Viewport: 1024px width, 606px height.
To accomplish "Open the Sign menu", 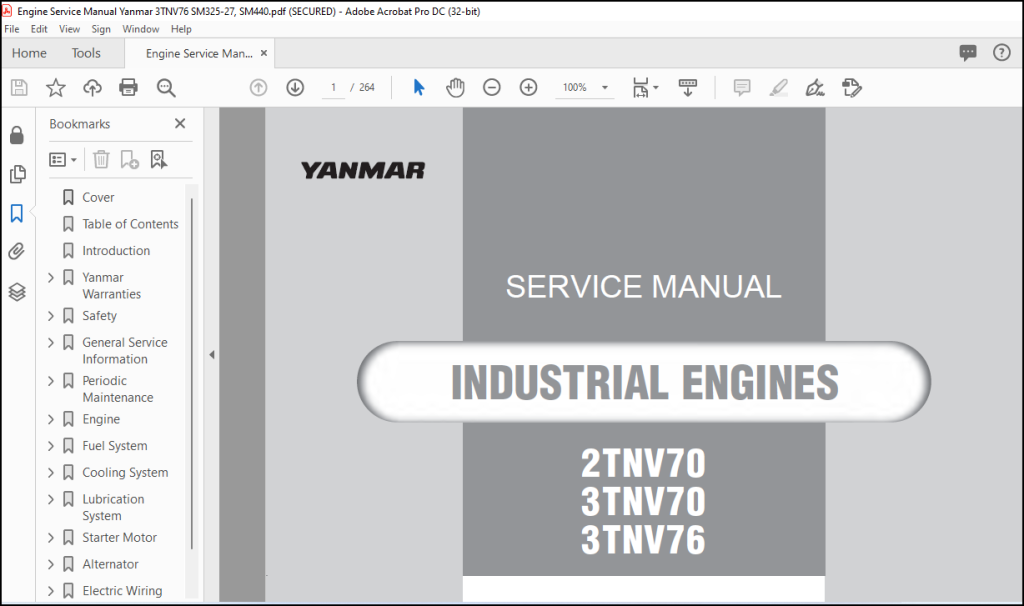I will click(x=101, y=29).
